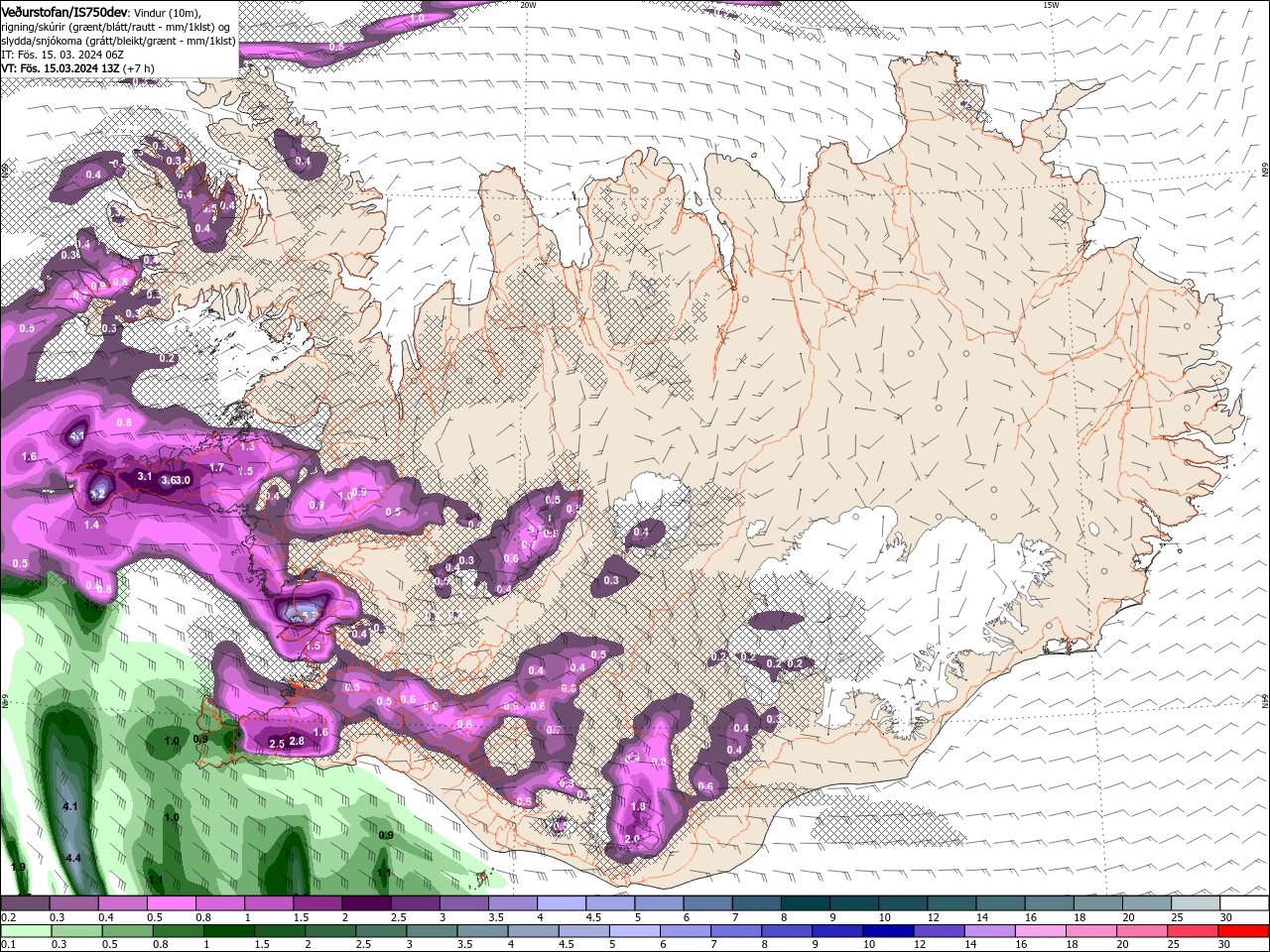Click the '1.7' snowfall value label
This screenshot has width=1270, height=952.
(x=217, y=467)
